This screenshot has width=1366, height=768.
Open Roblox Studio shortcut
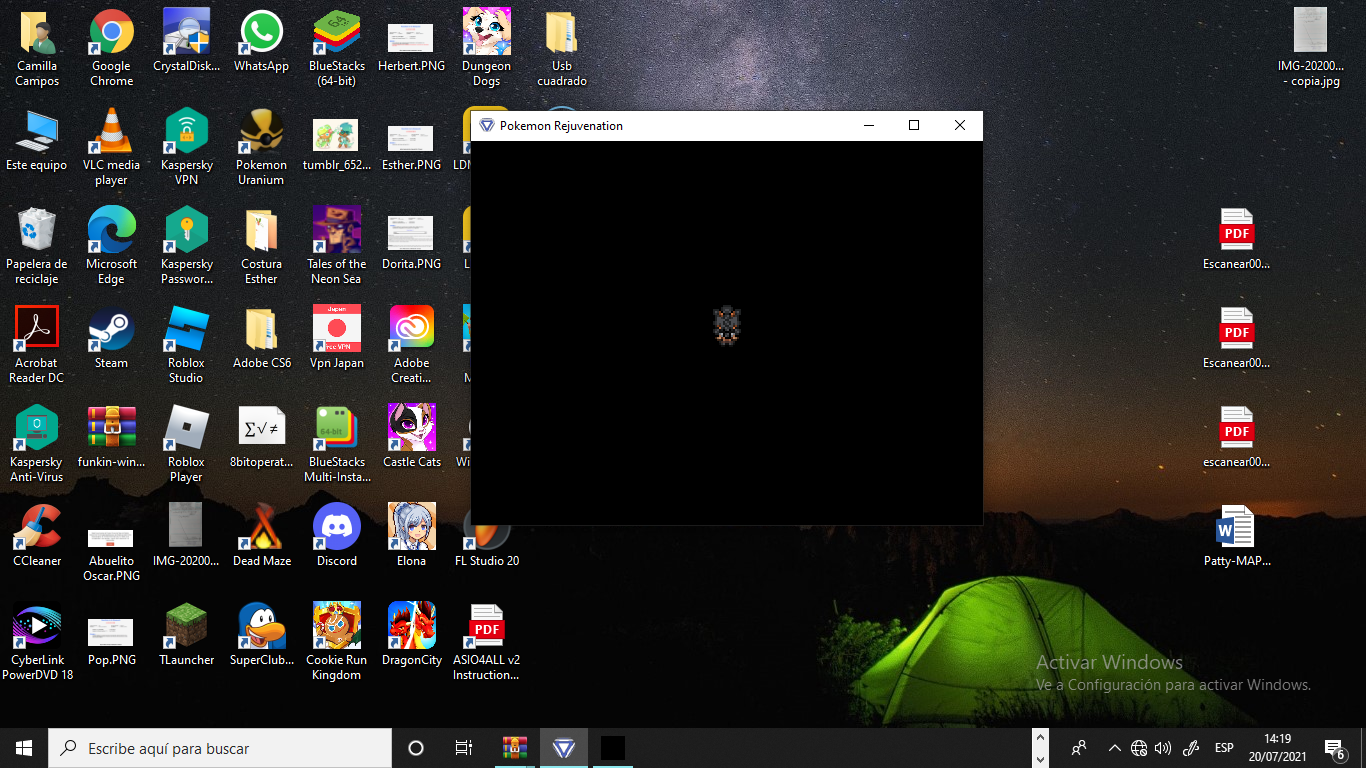click(186, 330)
